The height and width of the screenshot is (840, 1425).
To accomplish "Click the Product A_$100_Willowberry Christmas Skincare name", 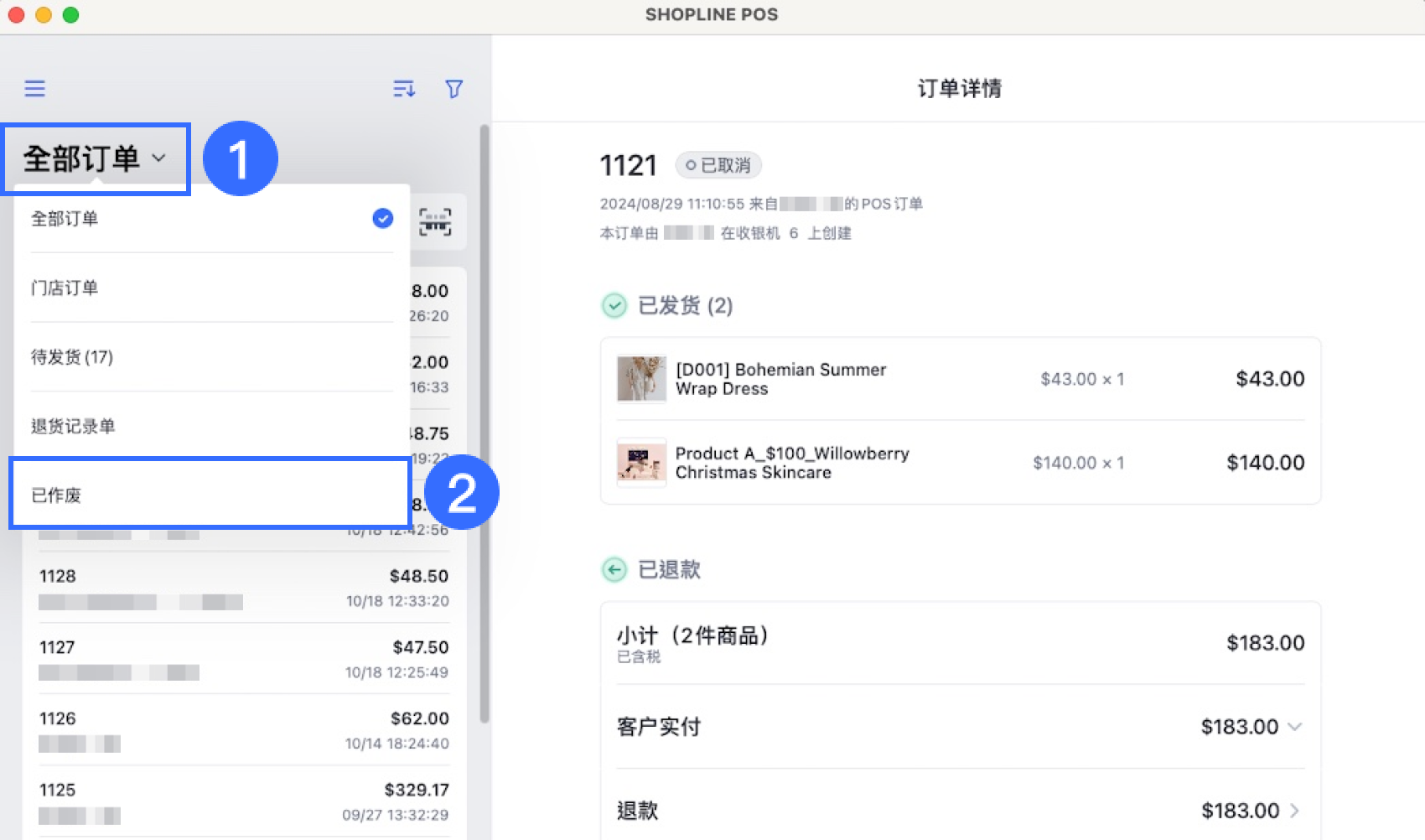I will pos(792,463).
